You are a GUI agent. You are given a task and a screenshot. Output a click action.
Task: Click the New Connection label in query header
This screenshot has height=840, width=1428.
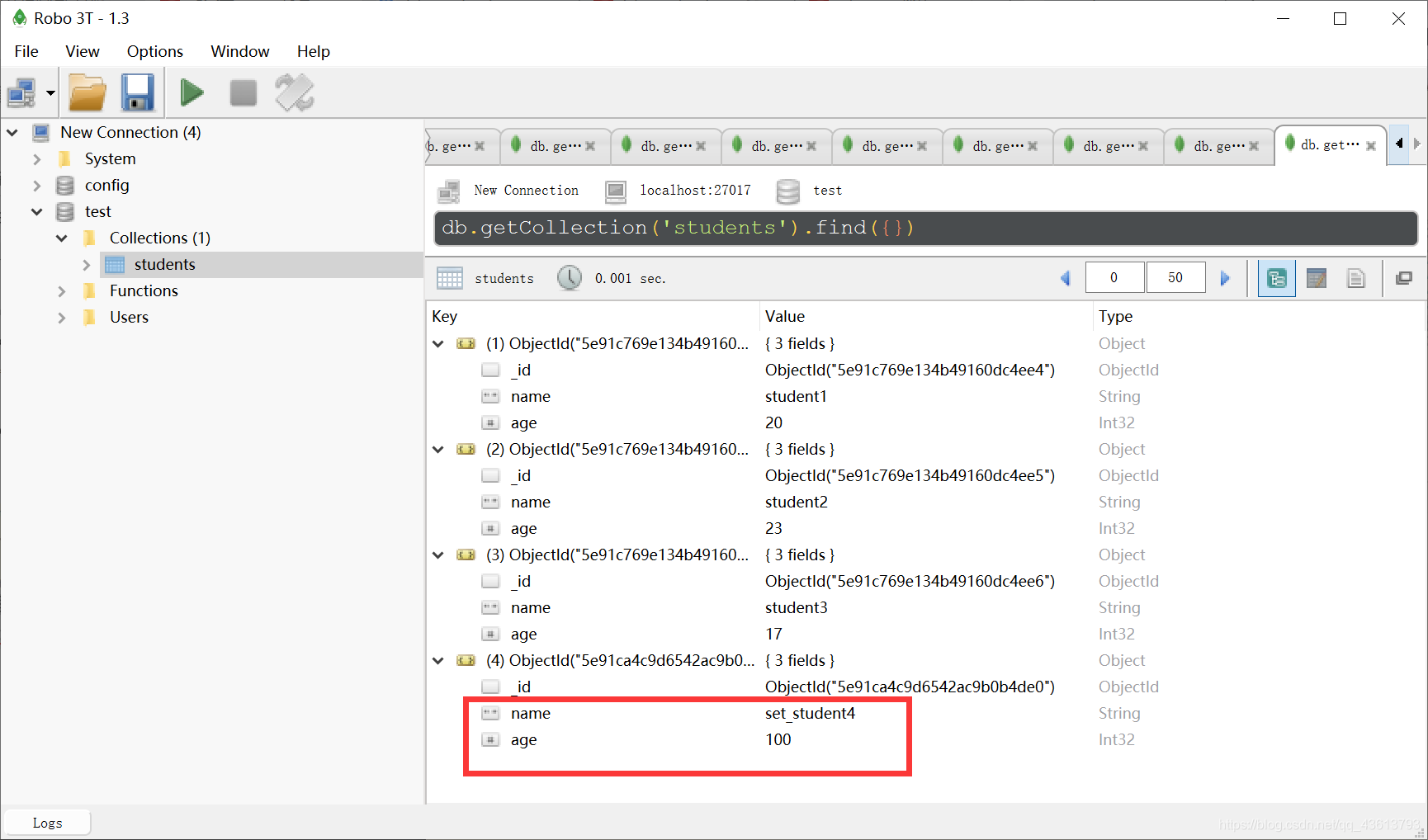(x=526, y=191)
